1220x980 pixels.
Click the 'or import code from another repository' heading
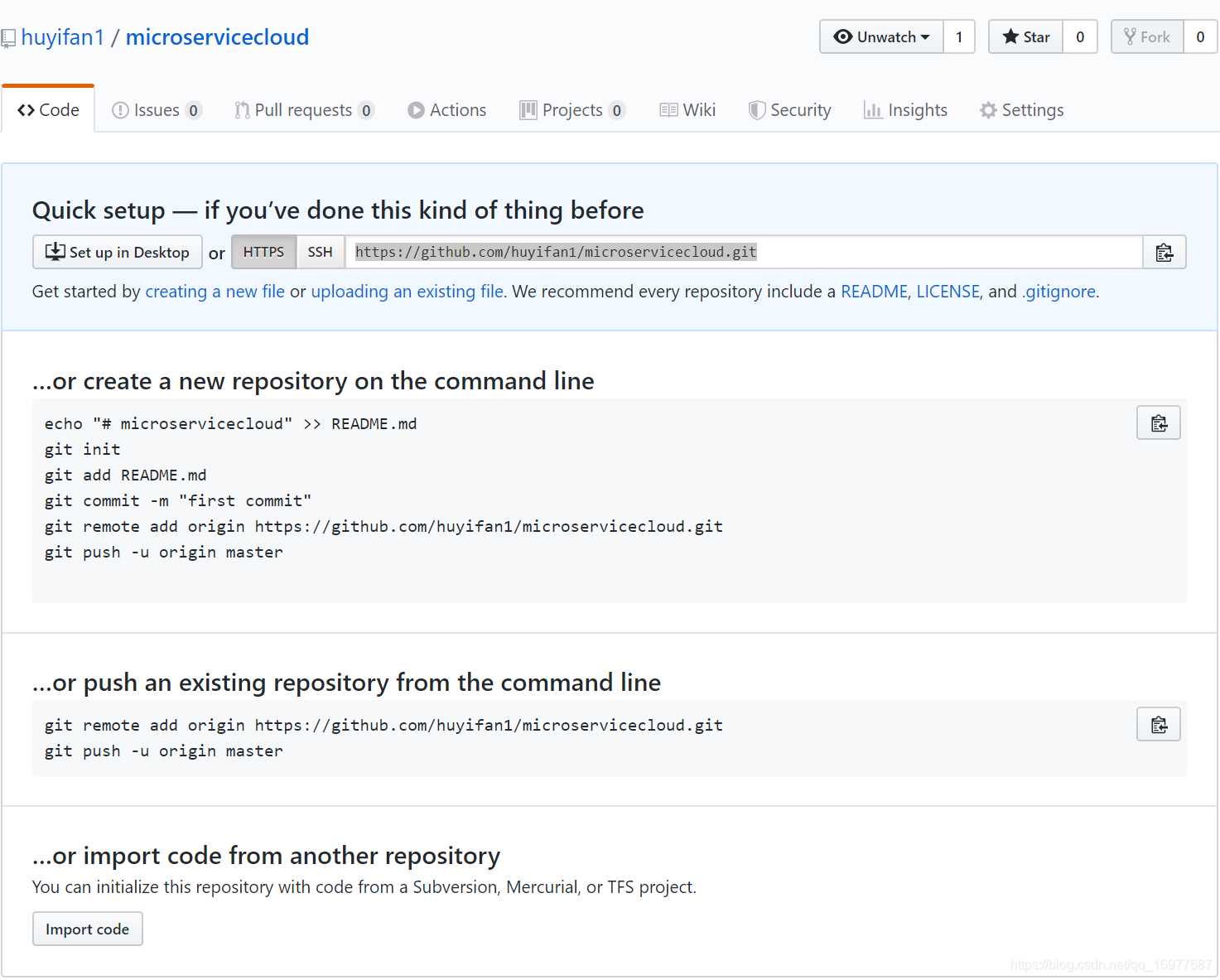pyautogui.click(x=266, y=856)
